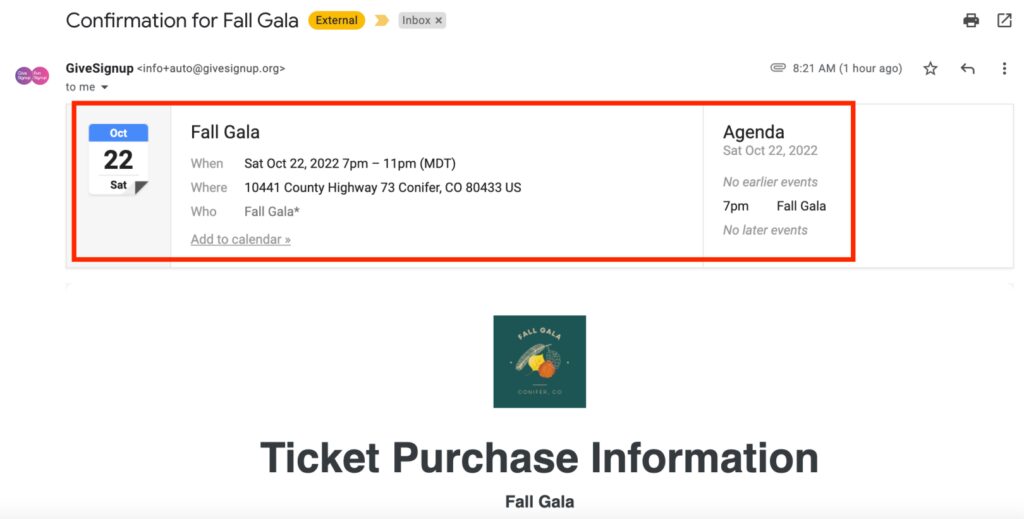Open the three-dot more options menu
The height and width of the screenshot is (519, 1024).
click(1004, 69)
